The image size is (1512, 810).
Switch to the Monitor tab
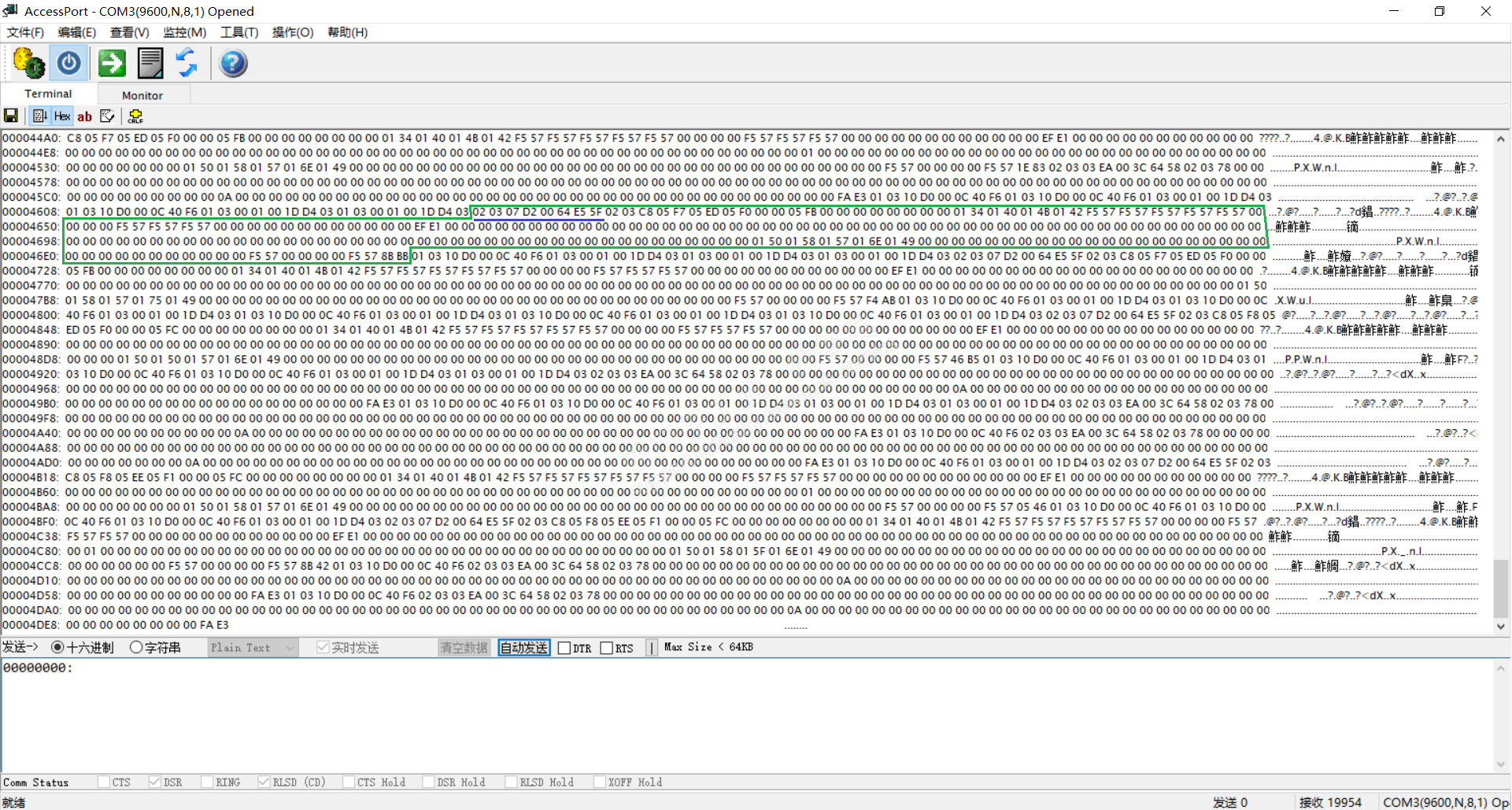[142, 95]
